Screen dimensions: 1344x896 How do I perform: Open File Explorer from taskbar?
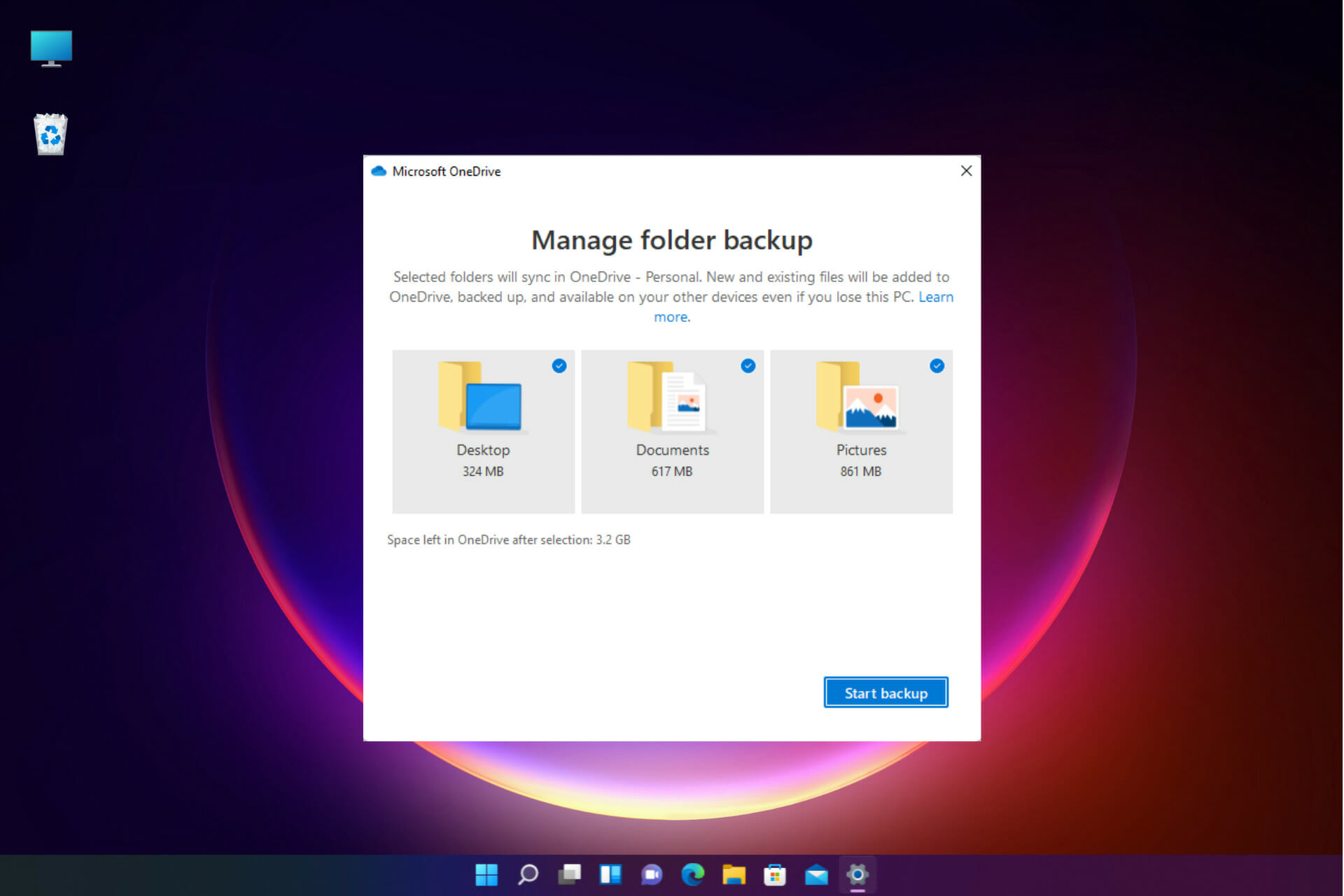tap(734, 874)
